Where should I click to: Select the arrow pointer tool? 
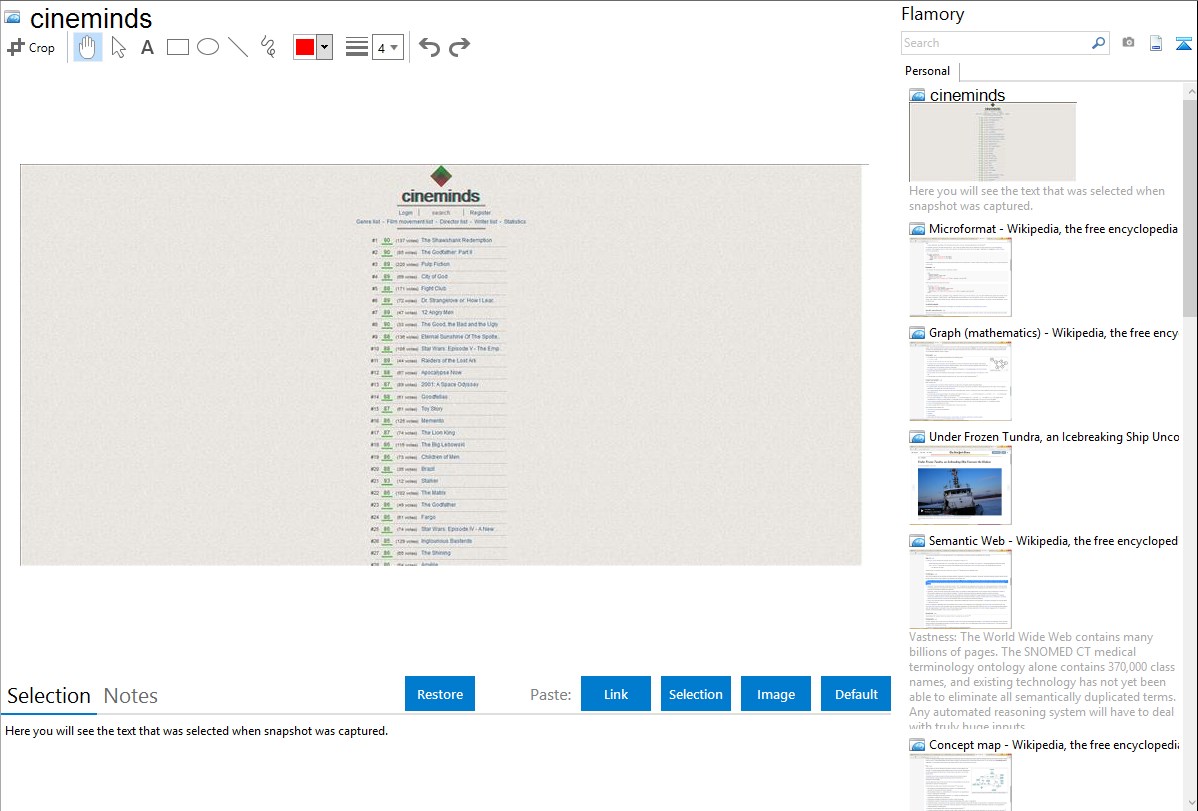coord(118,47)
